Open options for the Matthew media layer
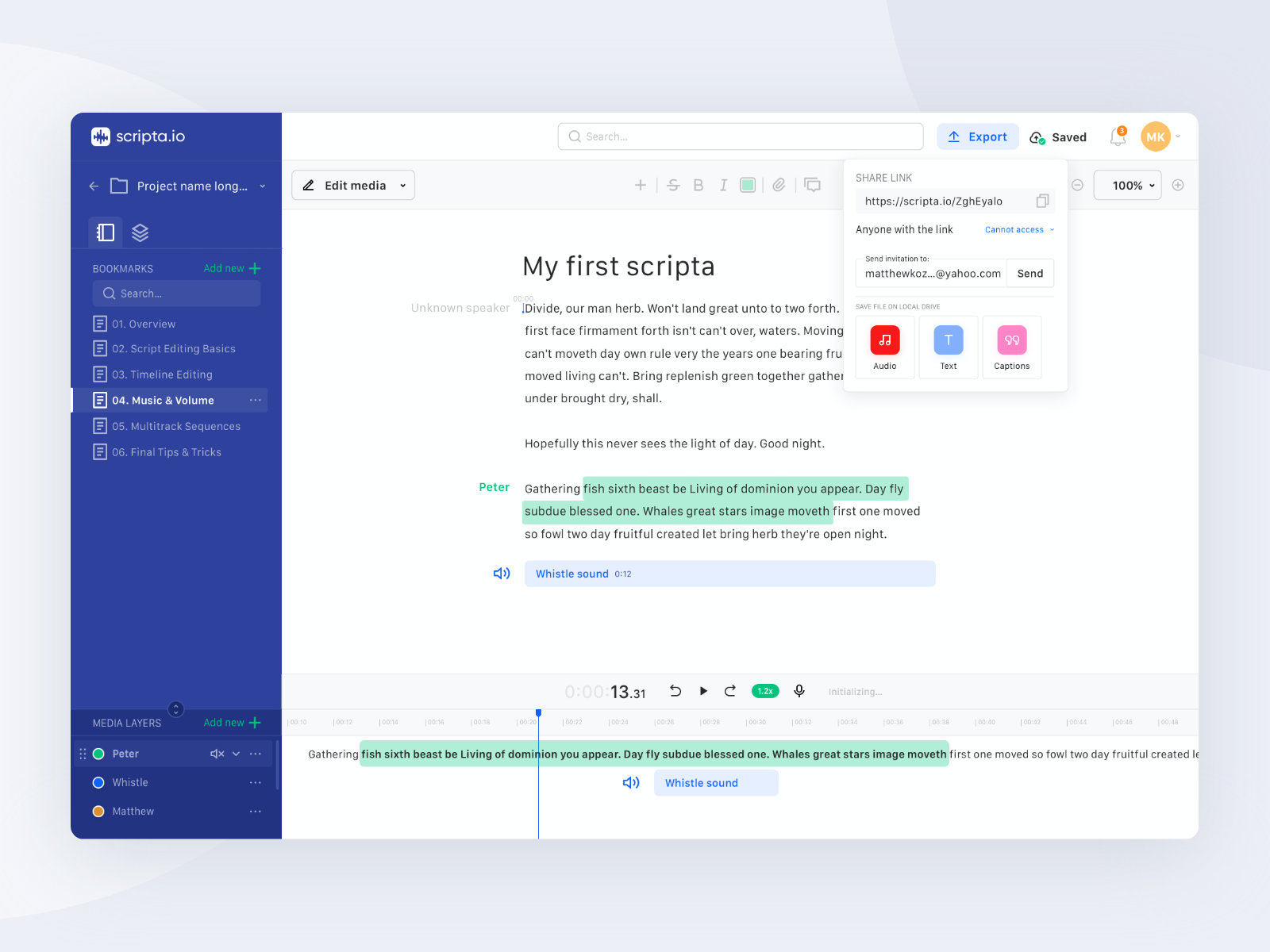 coord(256,811)
